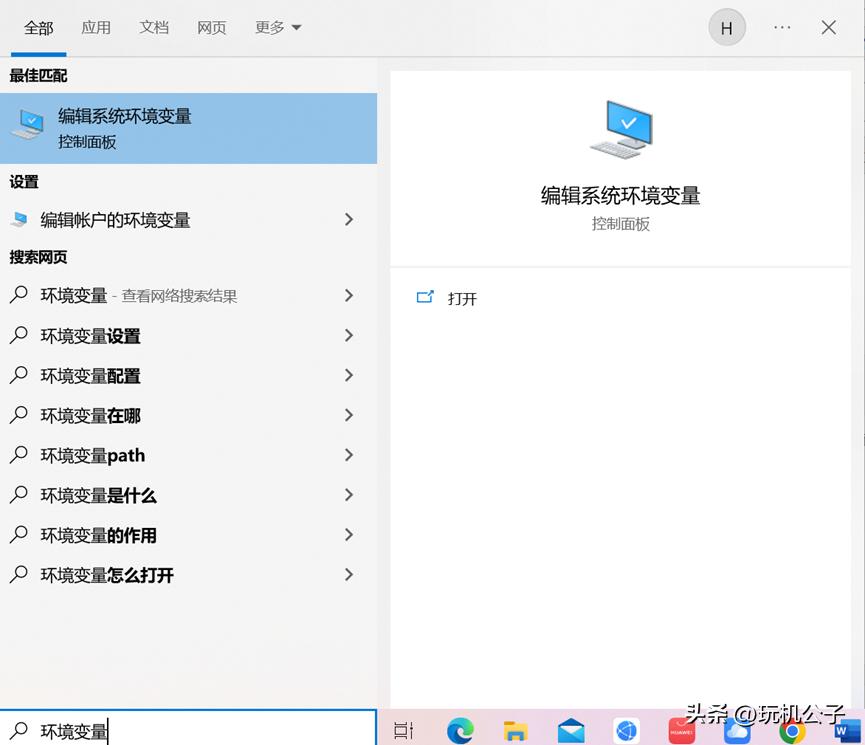Start Microsoft Word from the taskbar
This screenshot has height=745, width=865.
pyautogui.click(x=847, y=731)
